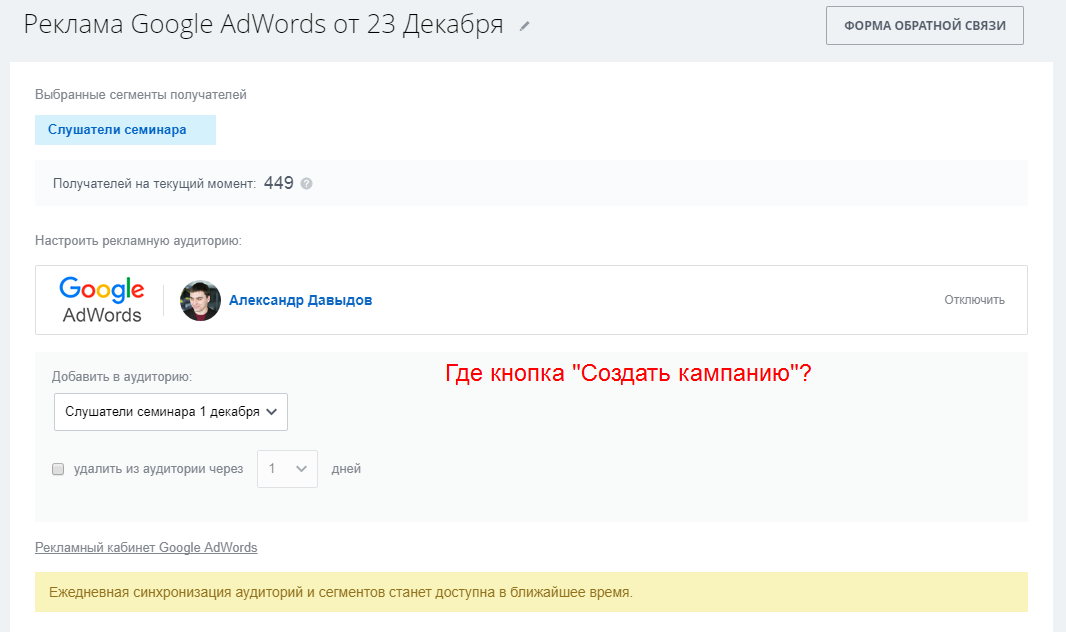1066x632 pixels.
Task: Click the recipients count 449
Action: click(279, 183)
